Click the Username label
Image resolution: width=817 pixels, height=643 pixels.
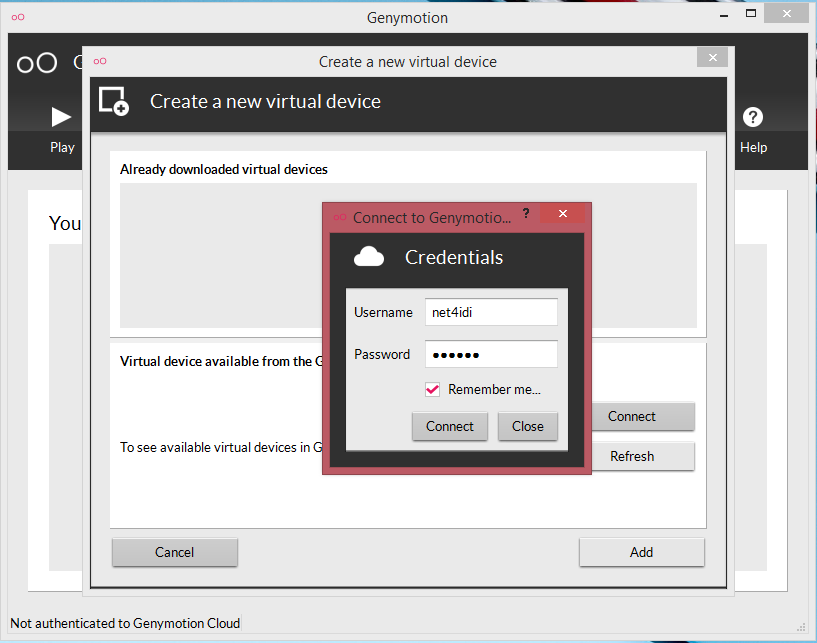tap(383, 312)
